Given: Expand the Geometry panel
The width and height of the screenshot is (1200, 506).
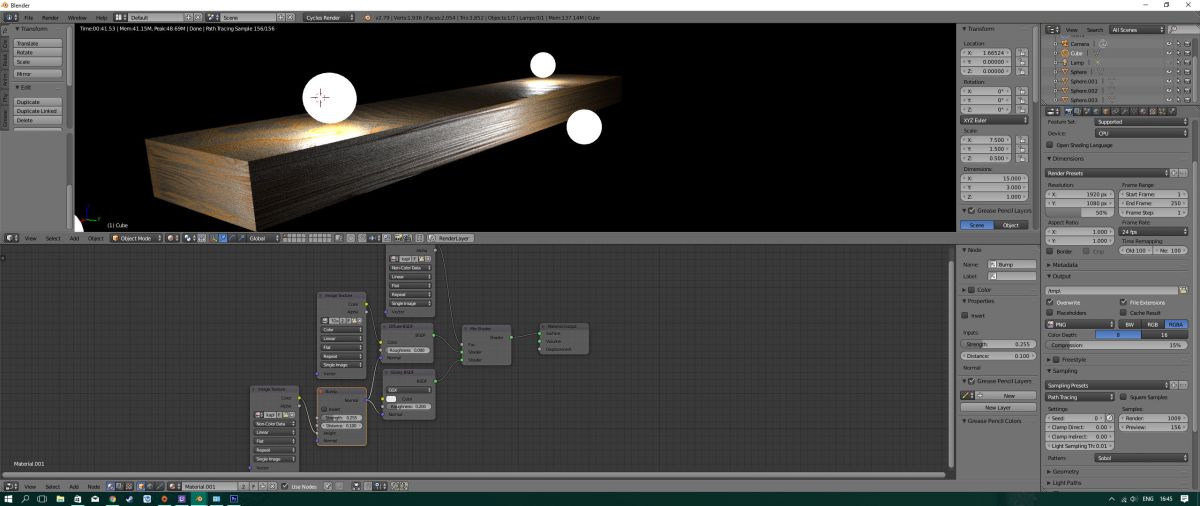Looking at the screenshot, I should click(1065, 471).
